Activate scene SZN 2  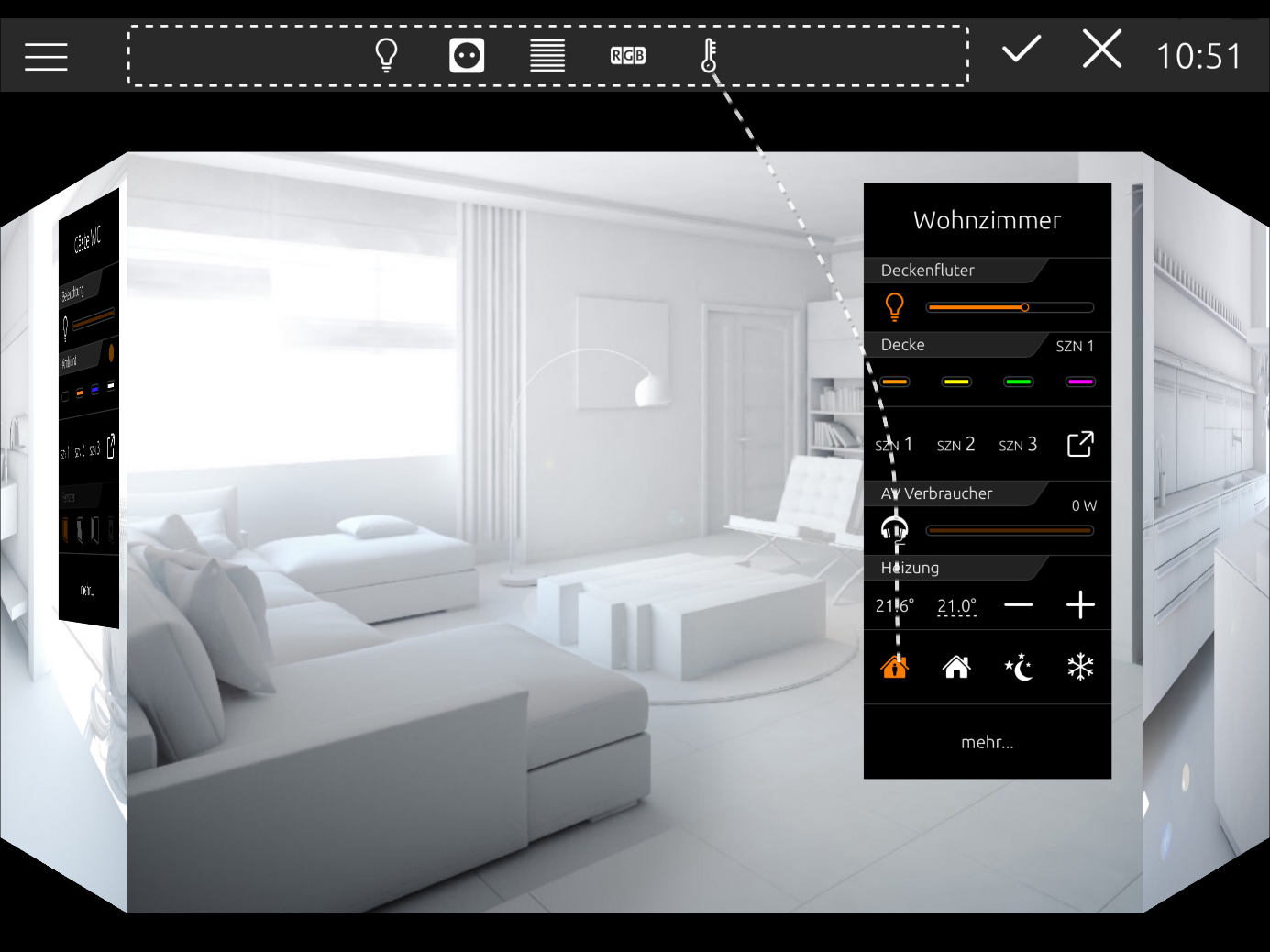click(x=956, y=445)
